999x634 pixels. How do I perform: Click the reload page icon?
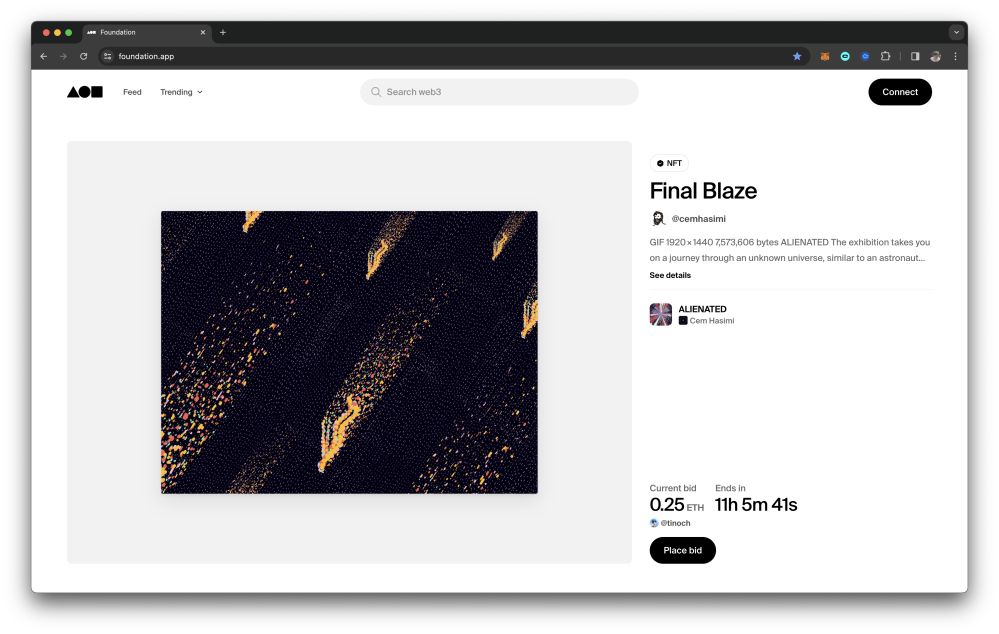click(83, 56)
